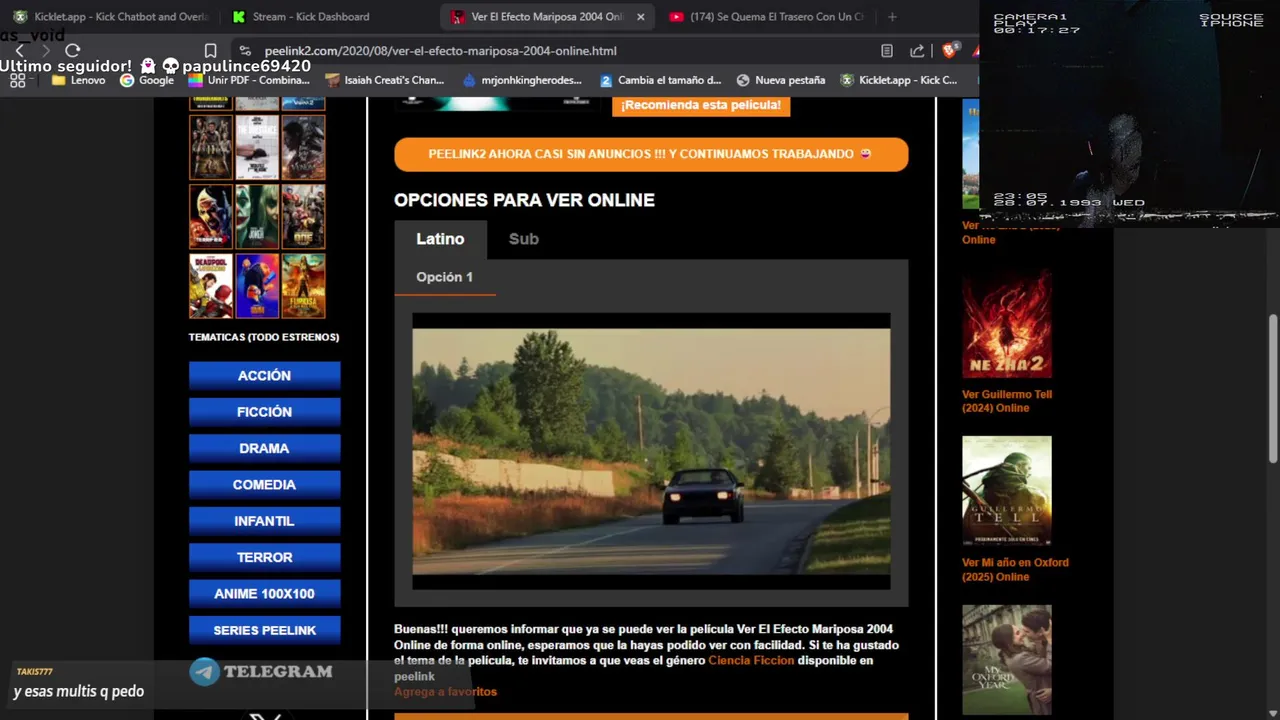Open reader mode icon in address bar
The width and height of the screenshot is (1280, 720).
click(886, 50)
